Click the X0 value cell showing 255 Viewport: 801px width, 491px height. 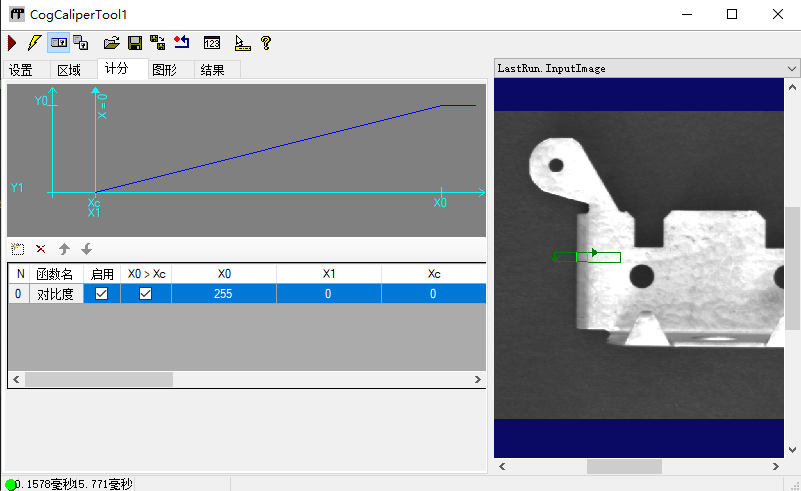[x=224, y=294]
